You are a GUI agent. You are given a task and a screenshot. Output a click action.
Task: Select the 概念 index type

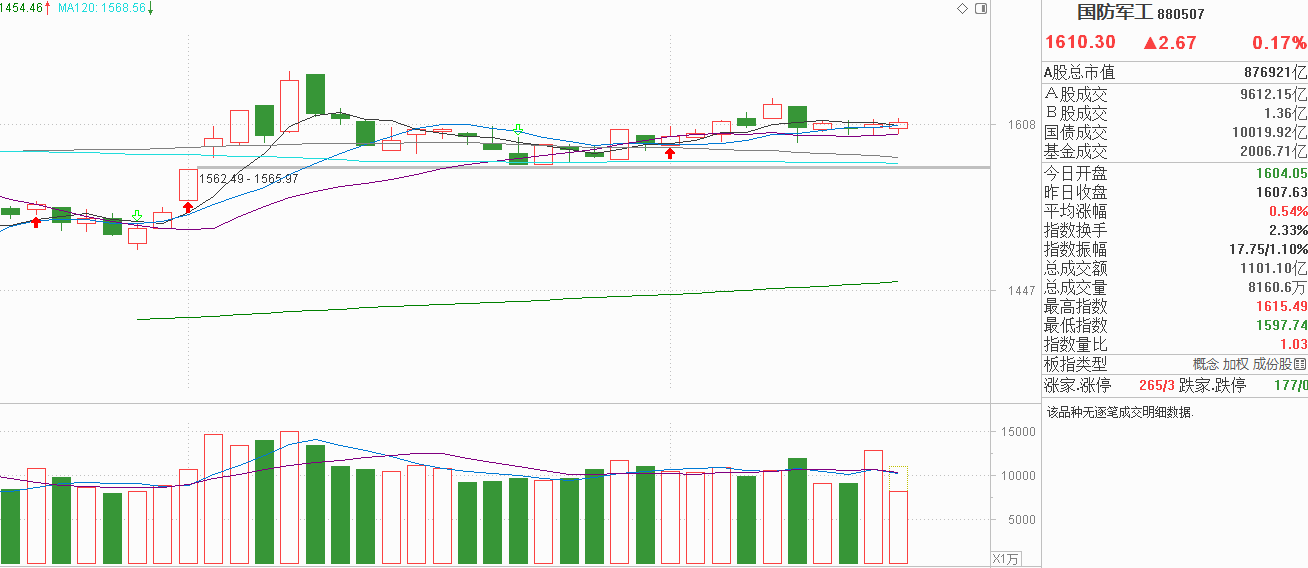1205,364
